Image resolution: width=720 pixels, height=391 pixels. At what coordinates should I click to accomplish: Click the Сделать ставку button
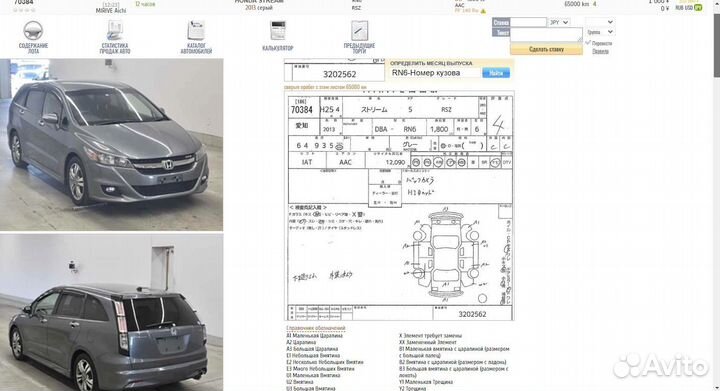[x=546, y=49]
